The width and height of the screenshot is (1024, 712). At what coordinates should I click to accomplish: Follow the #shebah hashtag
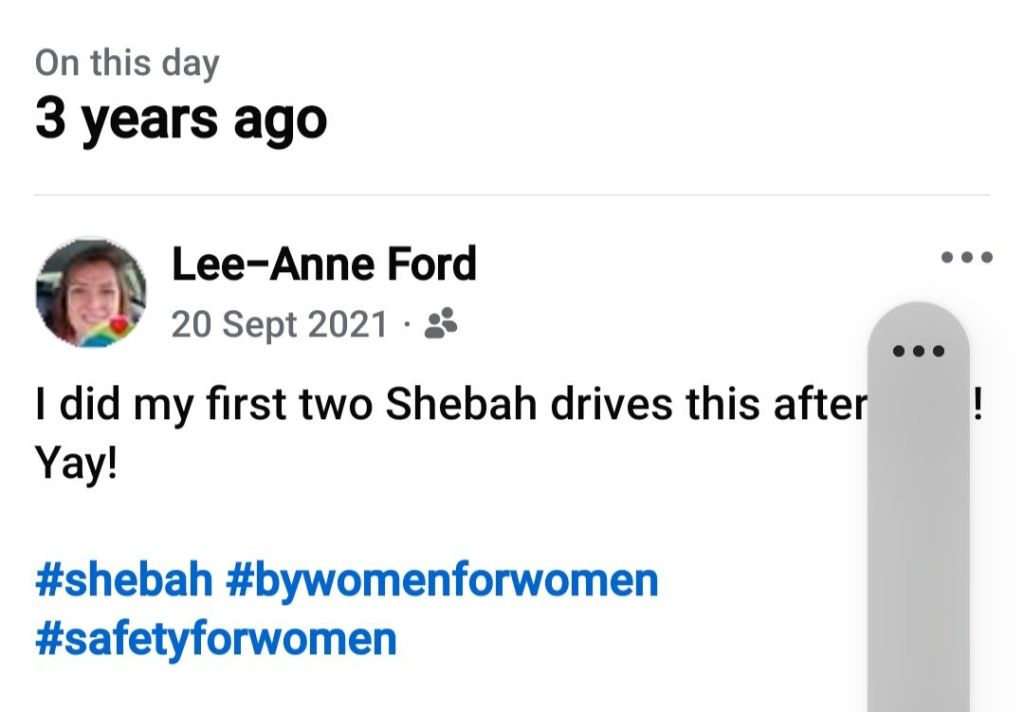pyautogui.click(x=124, y=580)
